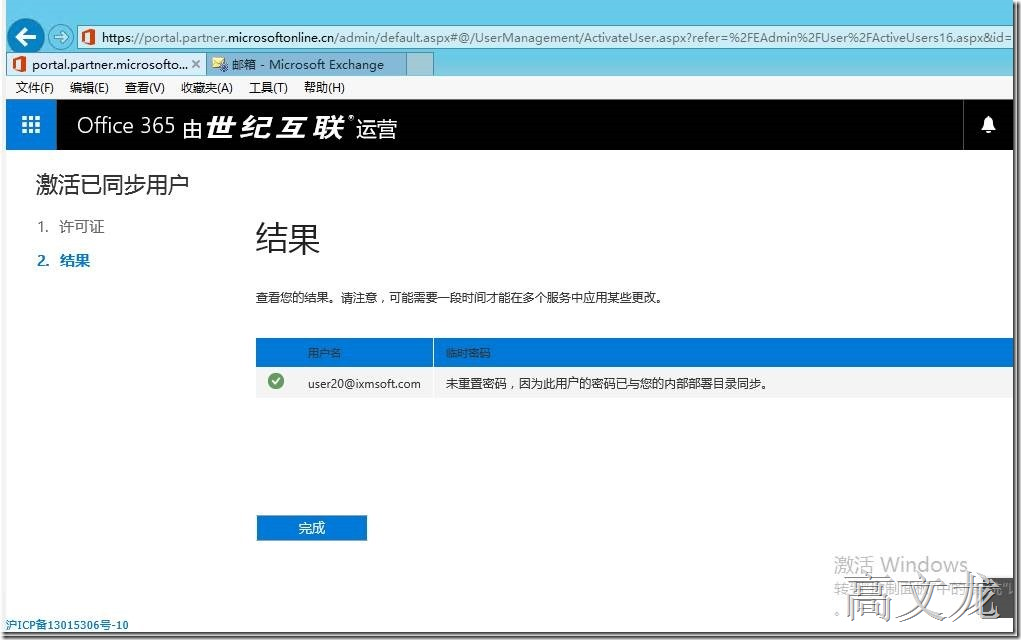Open the 文件(F) menu
Screen dimensions: 1021x640
tap(35, 87)
